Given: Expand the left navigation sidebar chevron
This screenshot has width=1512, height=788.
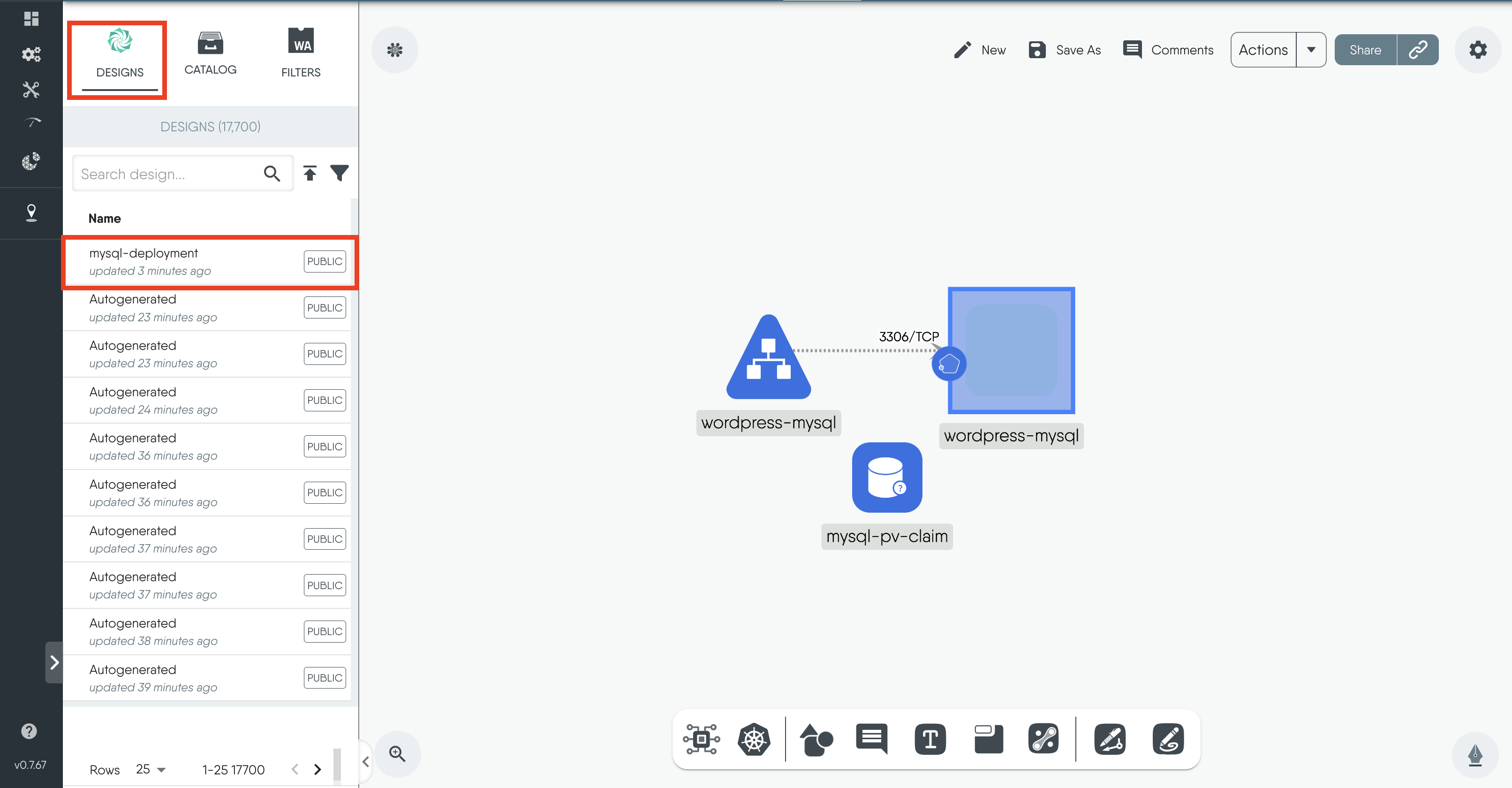Looking at the screenshot, I should 54,662.
